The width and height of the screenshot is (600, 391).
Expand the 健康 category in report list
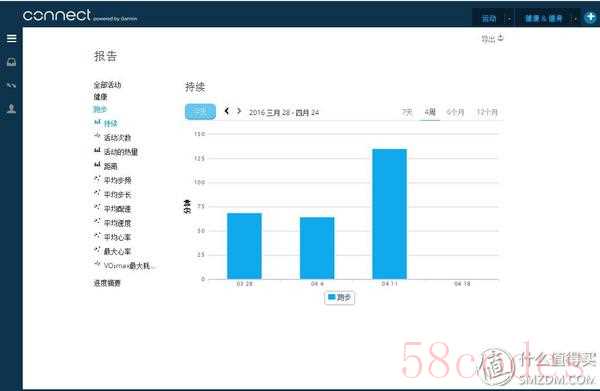click(x=101, y=97)
